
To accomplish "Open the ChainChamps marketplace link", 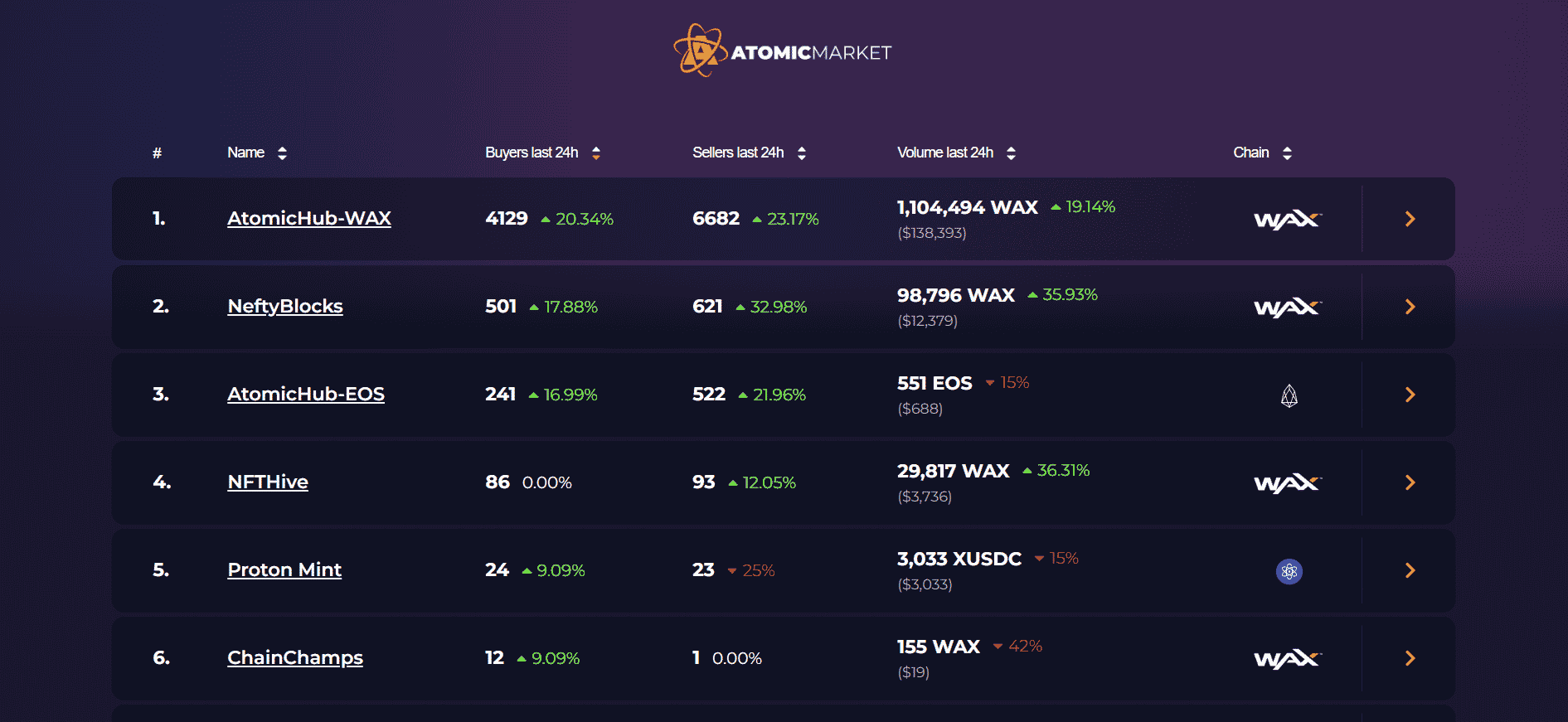I will tap(295, 657).
